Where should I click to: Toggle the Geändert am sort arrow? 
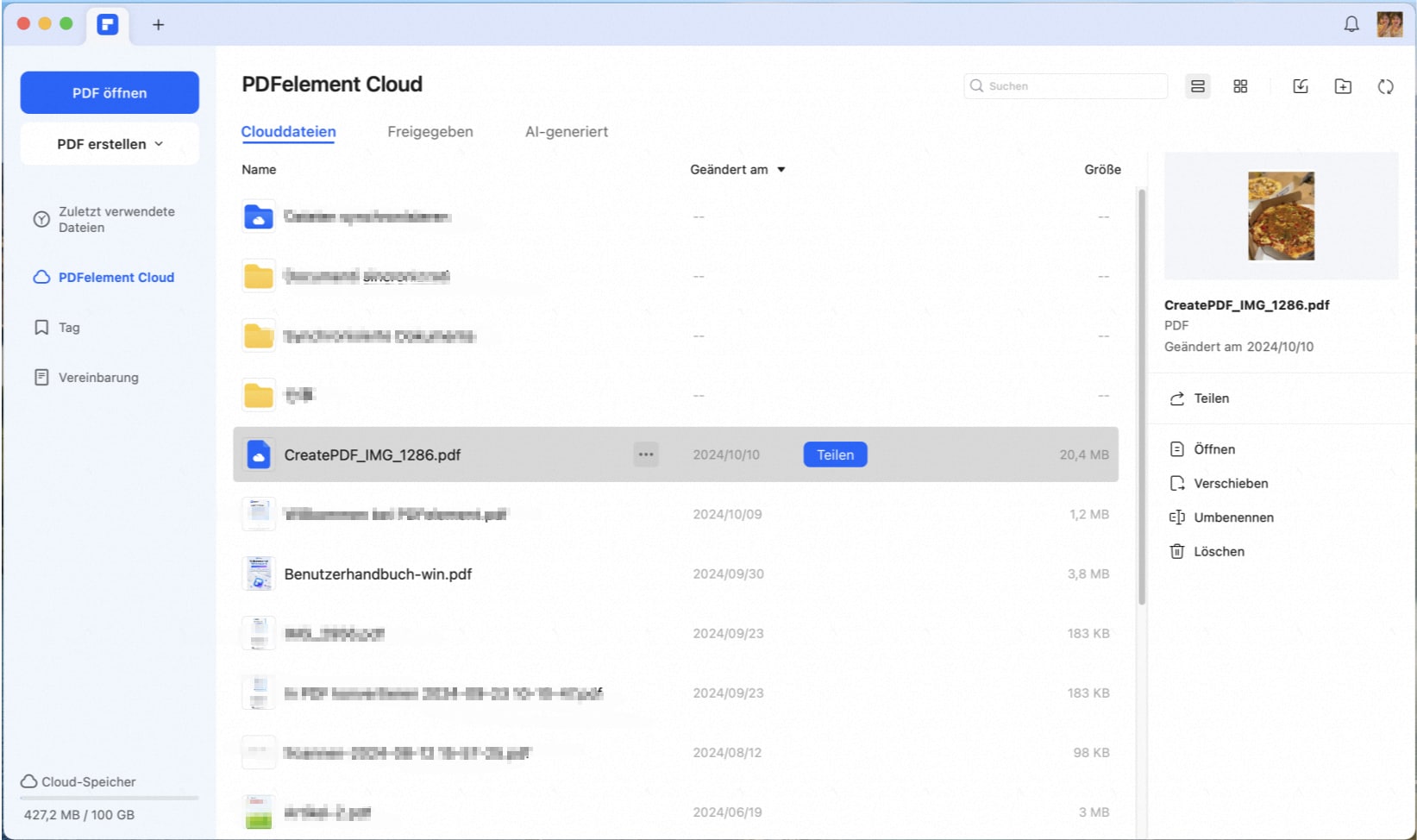pos(781,170)
